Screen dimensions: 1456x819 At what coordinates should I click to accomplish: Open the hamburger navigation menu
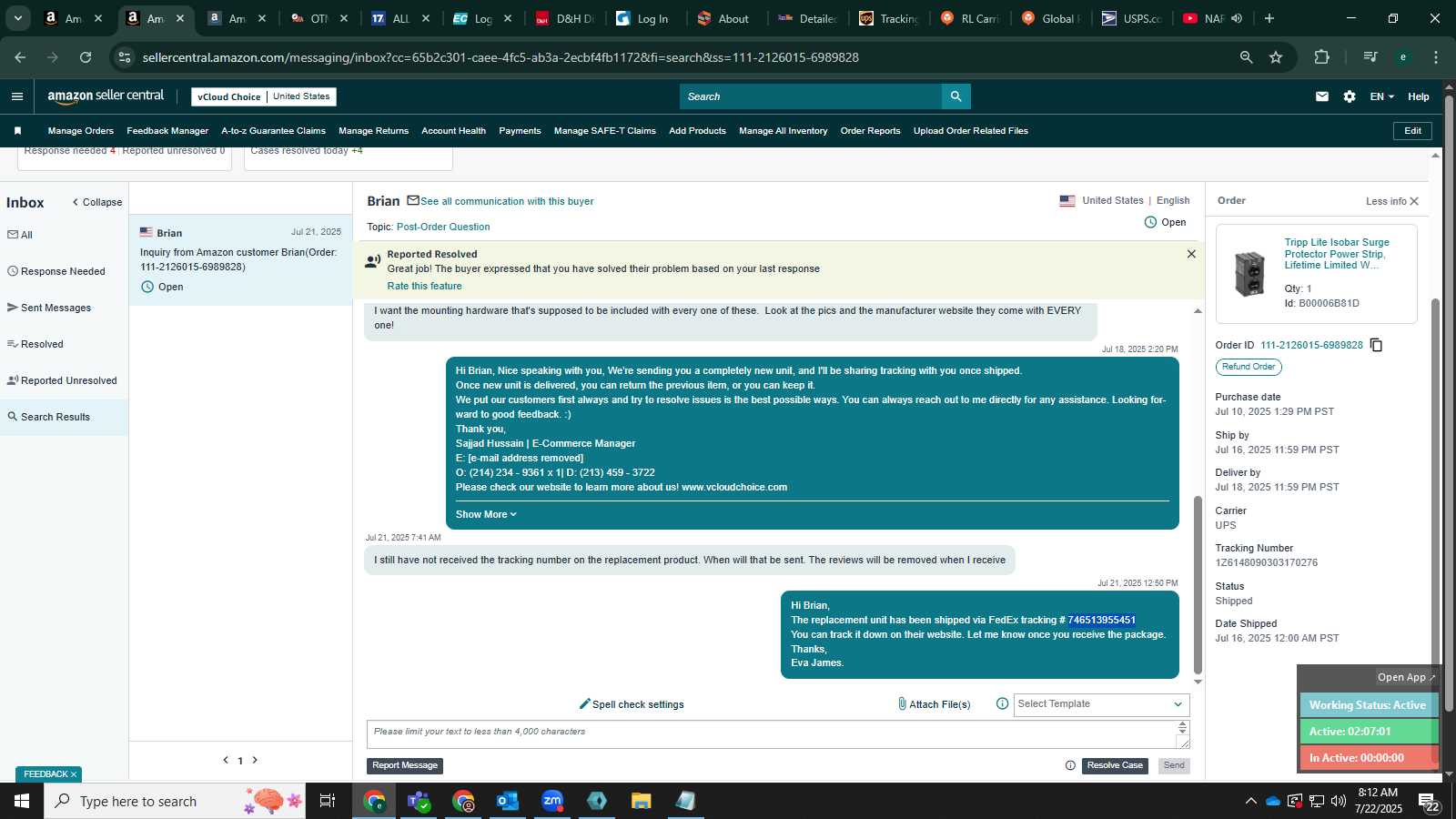click(x=16, y=96)
